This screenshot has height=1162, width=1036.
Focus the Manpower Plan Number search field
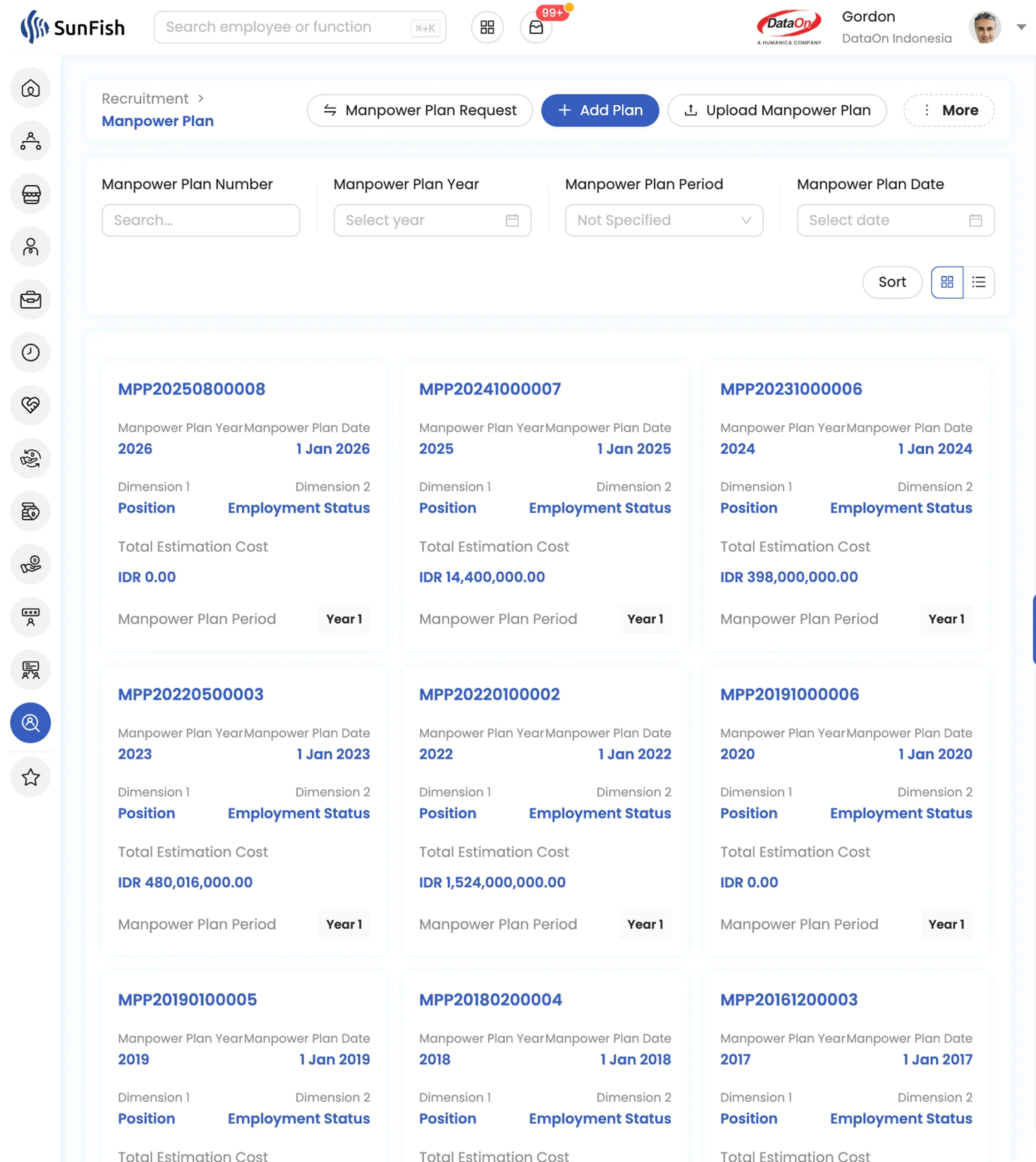[x=201, y=220]
